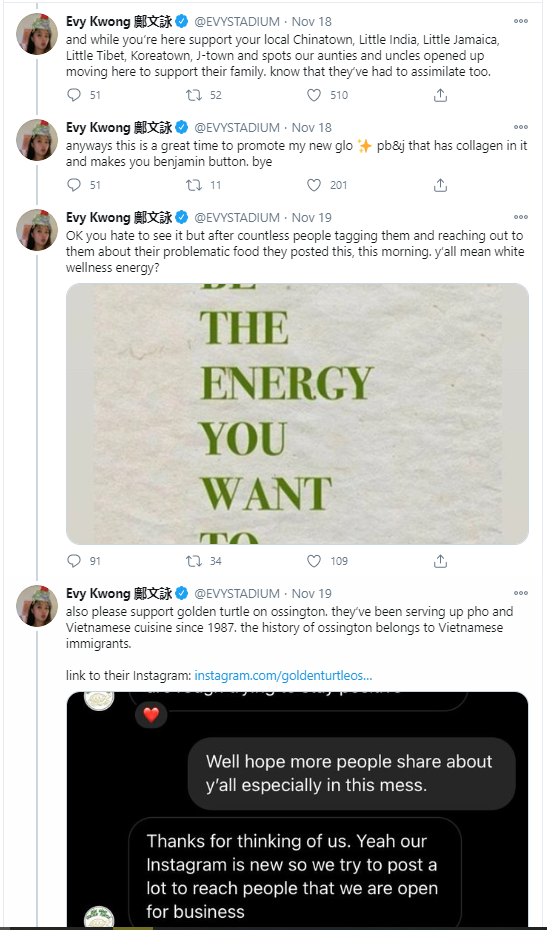The height and width of the screenshot is (930, 547).
Task: Open the BE THE ENERGY image
Action: click(297, 414)
